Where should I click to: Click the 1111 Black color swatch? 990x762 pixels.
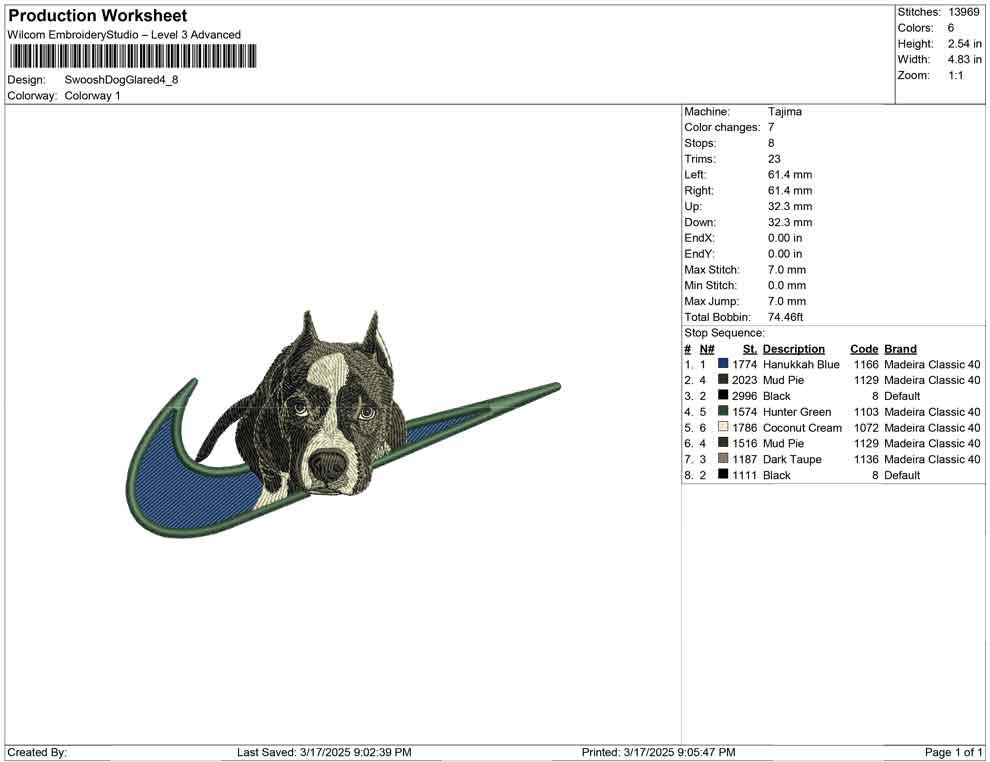coord(723,474)
